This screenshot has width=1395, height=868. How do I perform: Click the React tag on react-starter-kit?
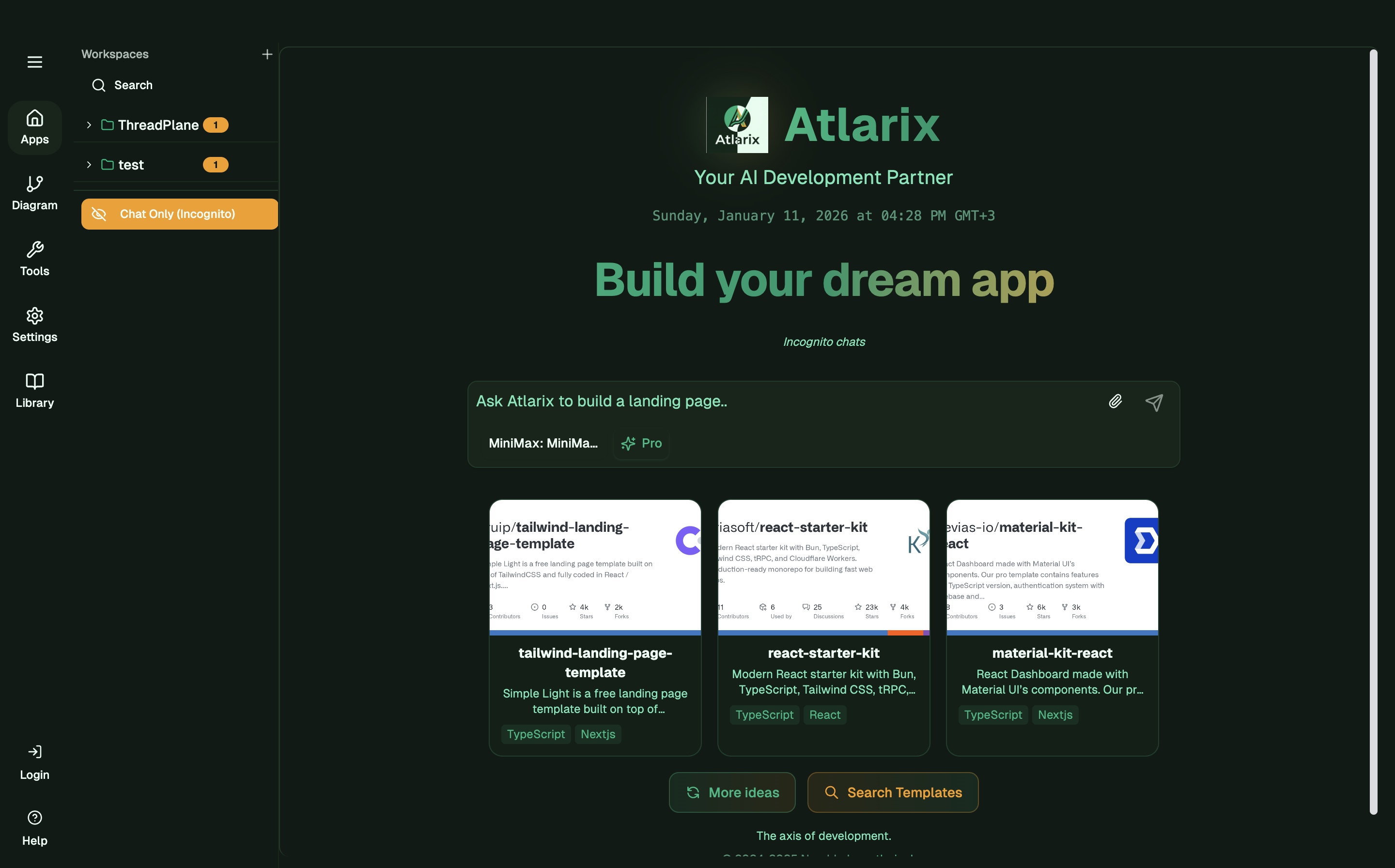pyautogui.click(x=824, y=715)
